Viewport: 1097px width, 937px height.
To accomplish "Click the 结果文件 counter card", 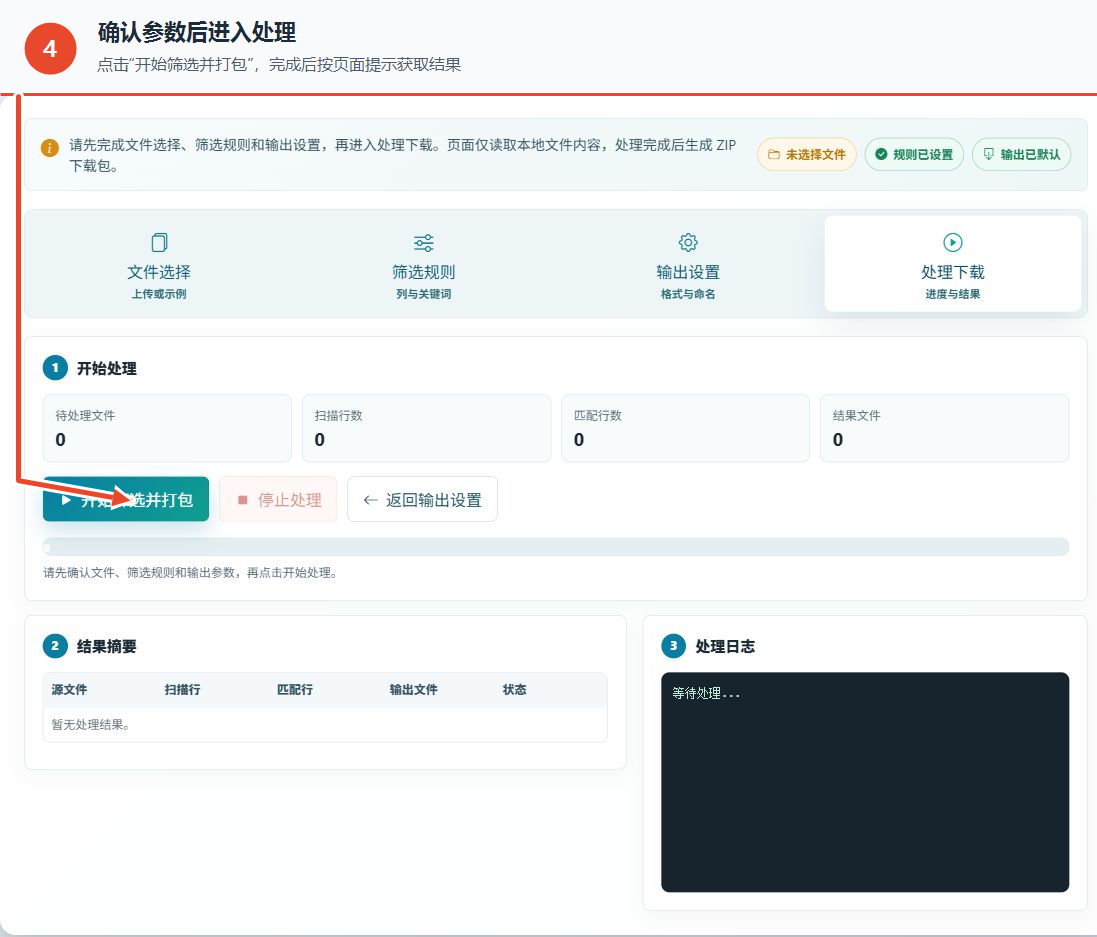I will [x=944, y=428].
